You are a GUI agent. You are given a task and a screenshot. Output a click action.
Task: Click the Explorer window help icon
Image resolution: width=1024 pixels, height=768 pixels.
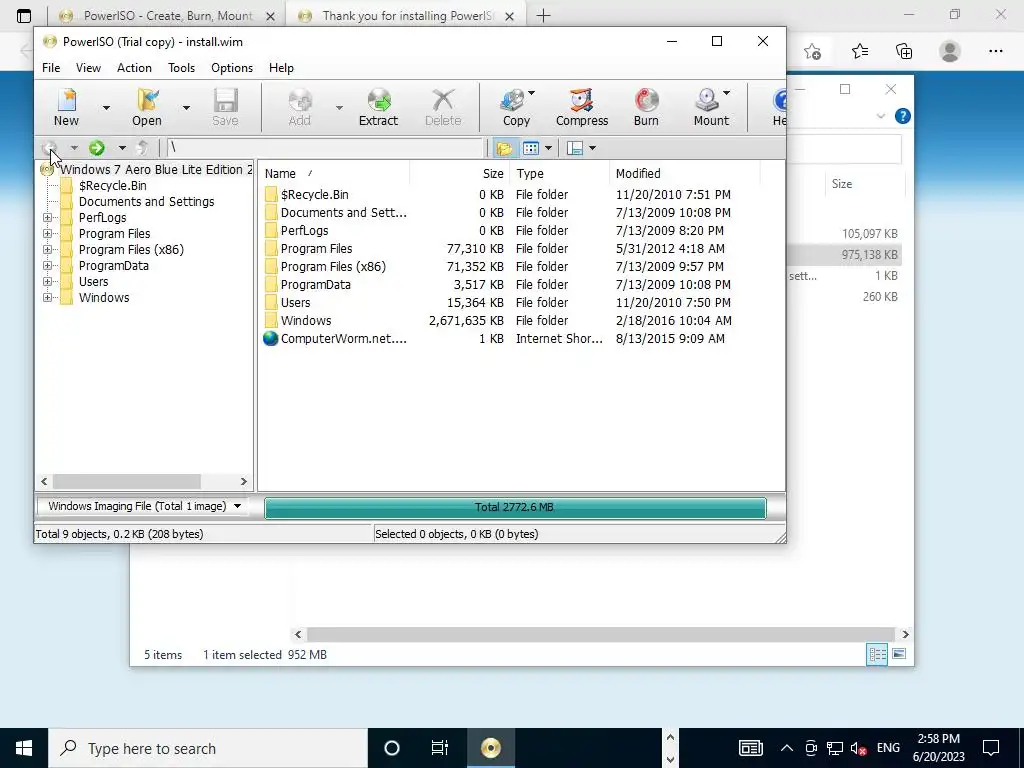pyautogui.click(x=903, y=116)
